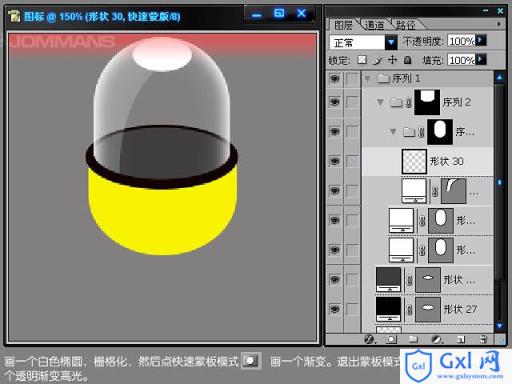Click curved highlight vector mask thumbnail
Viewport: 512px width, 384px height.
pyautogui.click(x=454, y=191)
